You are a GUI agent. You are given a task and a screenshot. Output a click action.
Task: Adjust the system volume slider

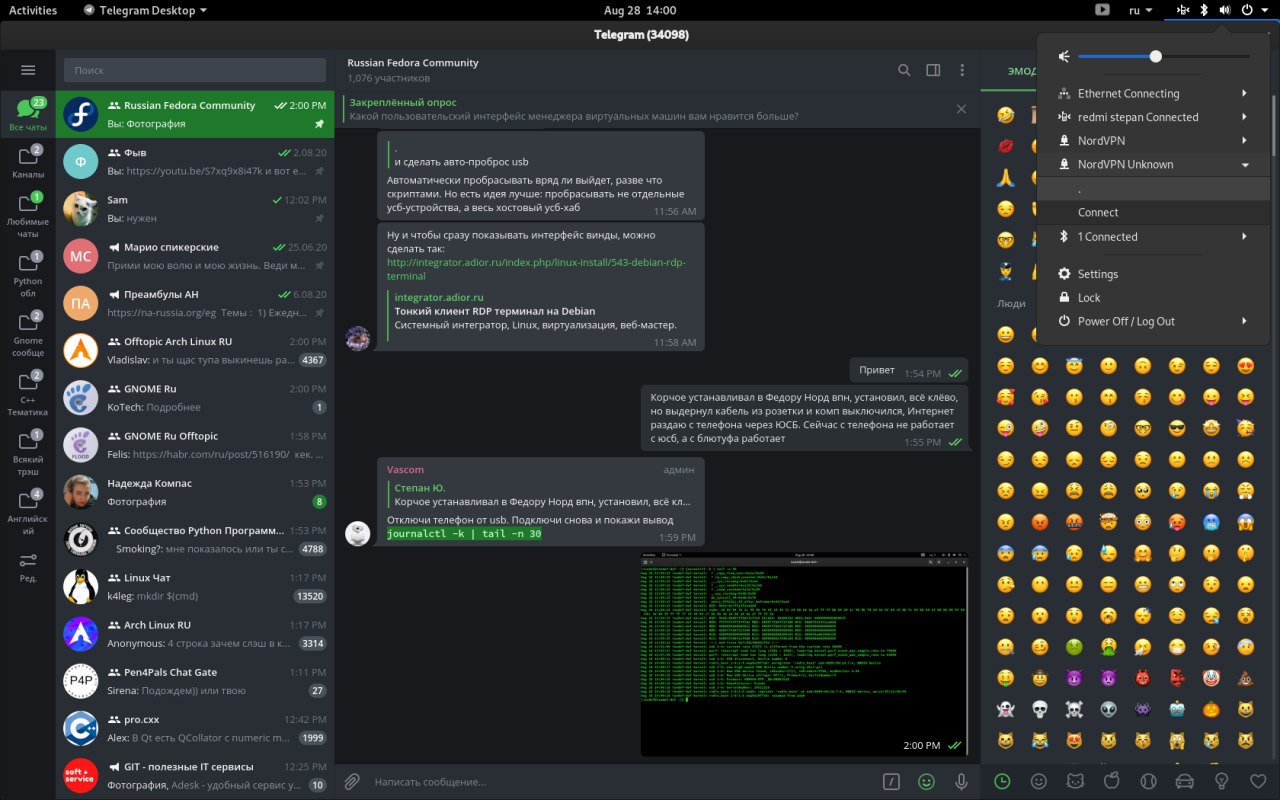coord(1164,57)
